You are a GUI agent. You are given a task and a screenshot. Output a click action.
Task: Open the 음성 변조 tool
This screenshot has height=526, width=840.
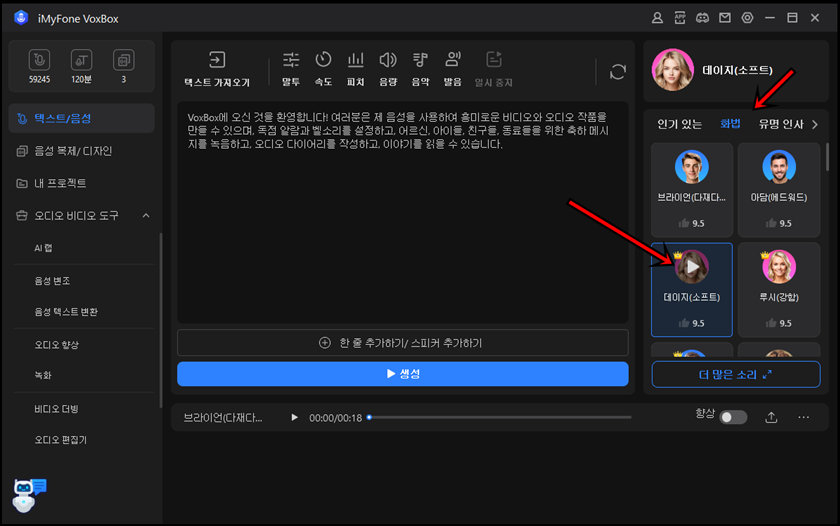point(52,281)
